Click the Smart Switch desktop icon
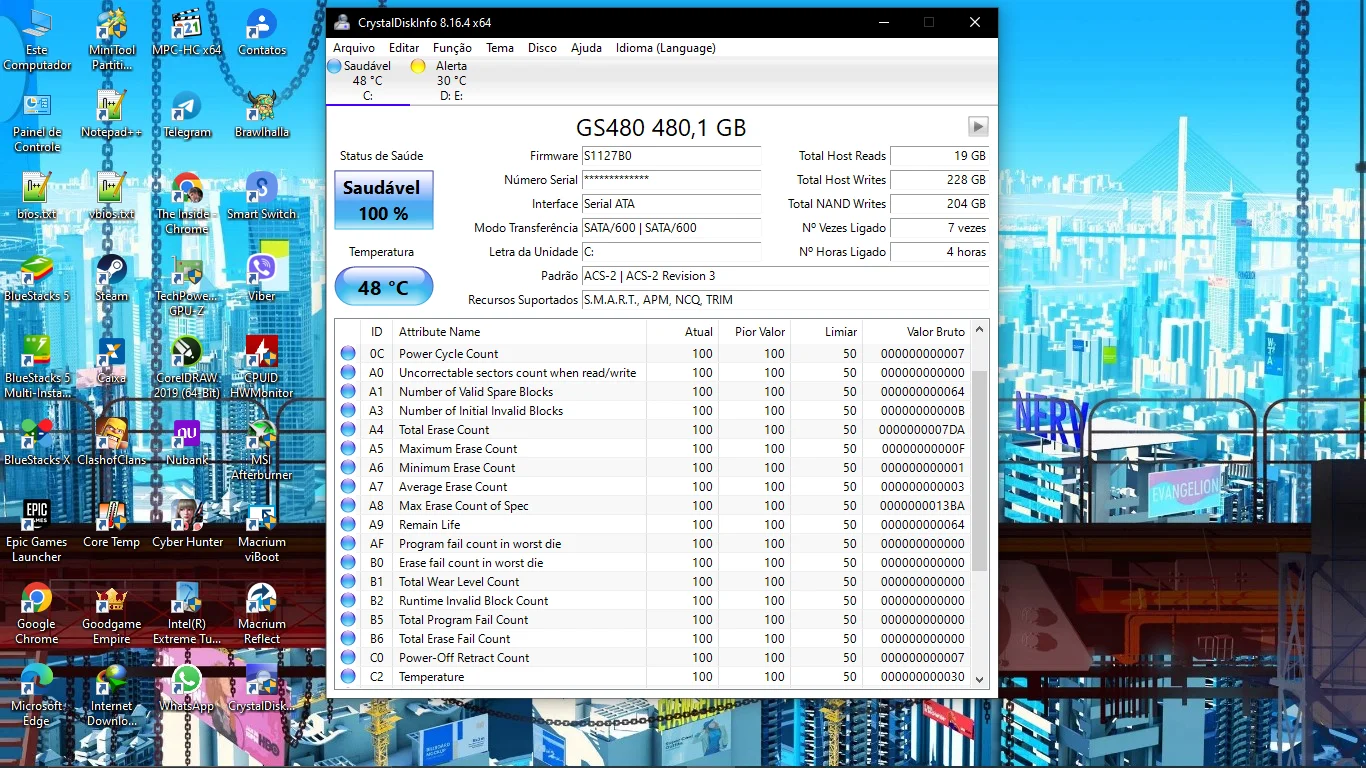 coord(262,196)
